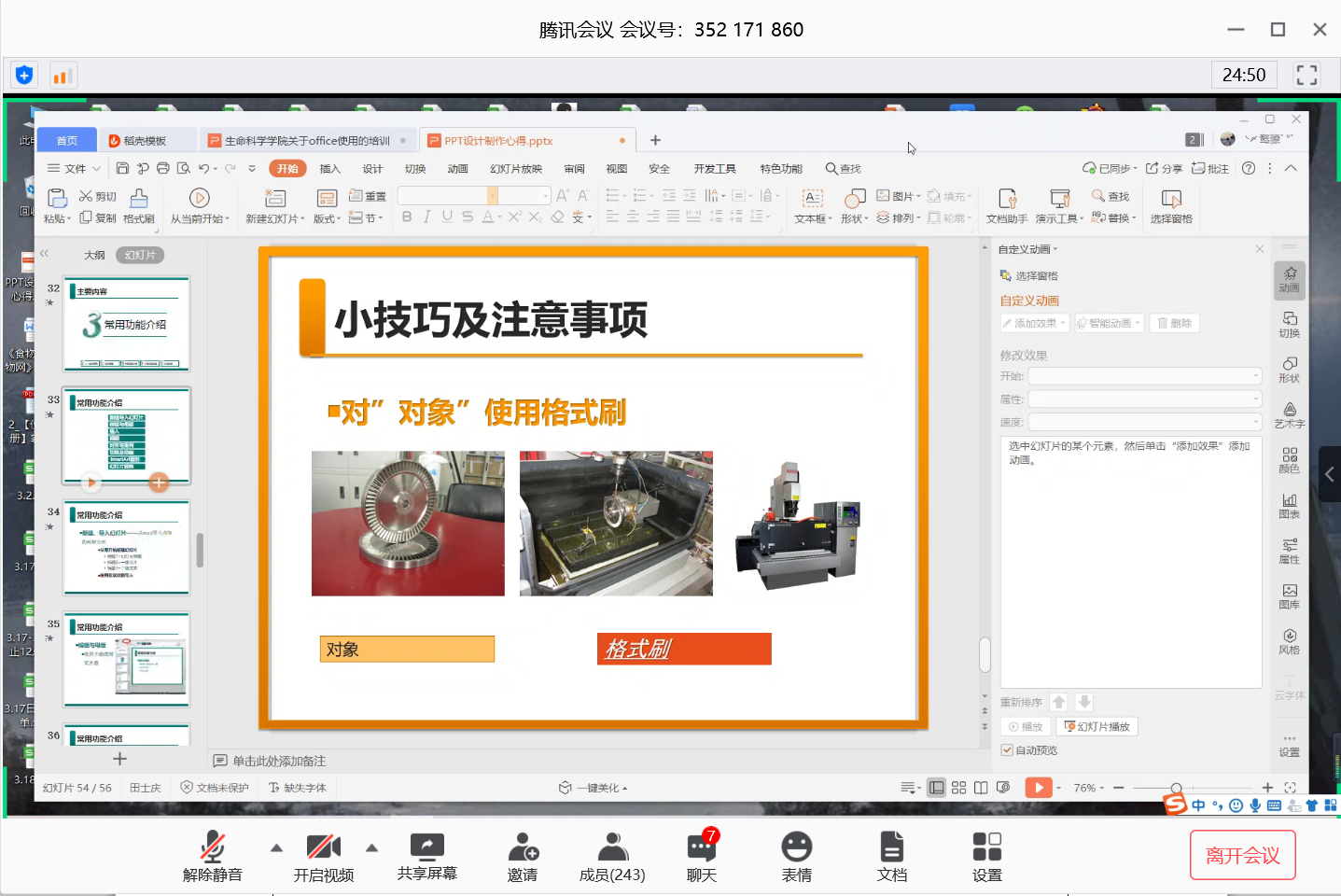Expand audio options arrow beside 解除静音
This screenshot has width=1341, height=896.
click(276, 847)
